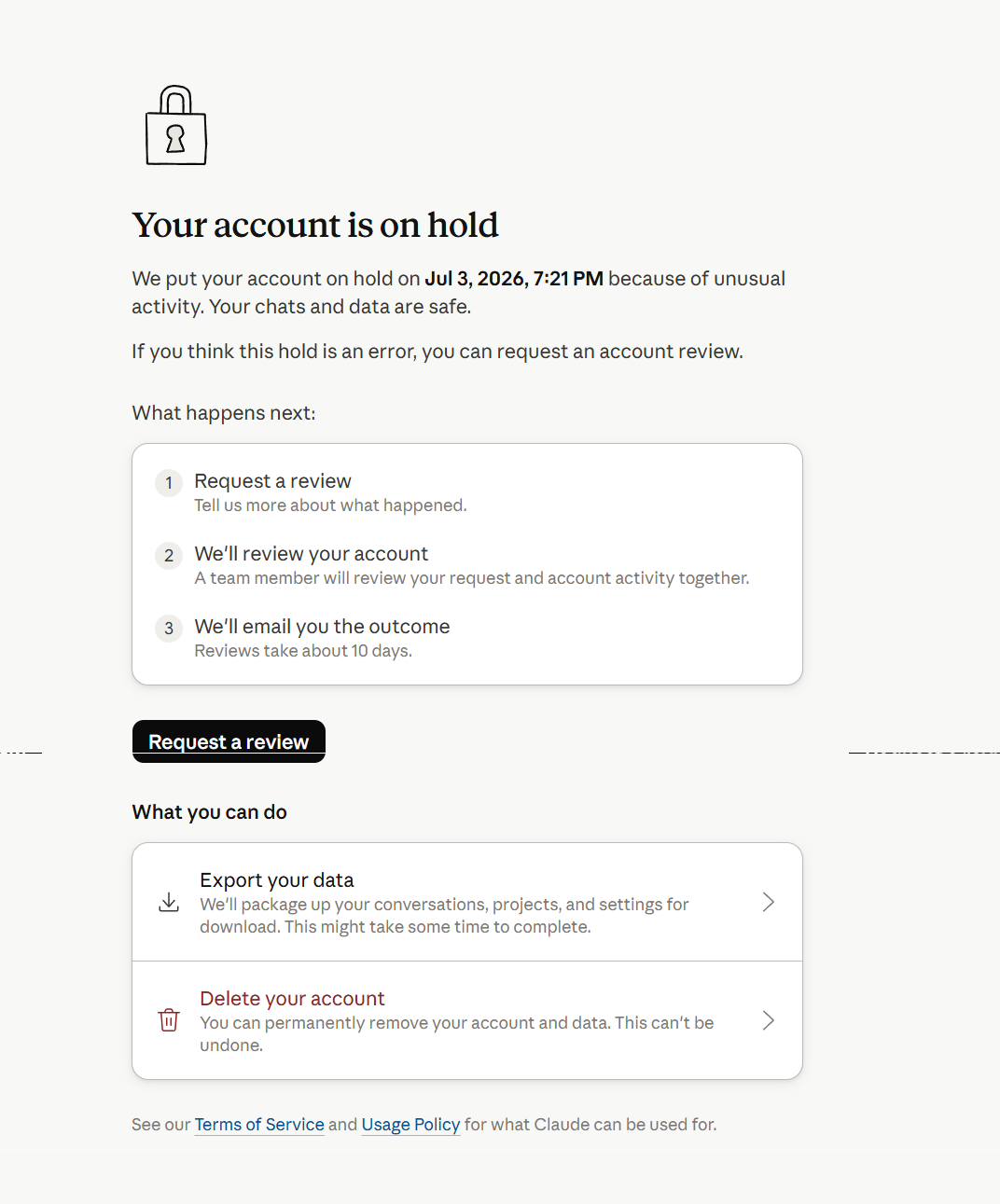Click the Your account is on hold heading
1000x1204 pixels.
click(315, 225)
